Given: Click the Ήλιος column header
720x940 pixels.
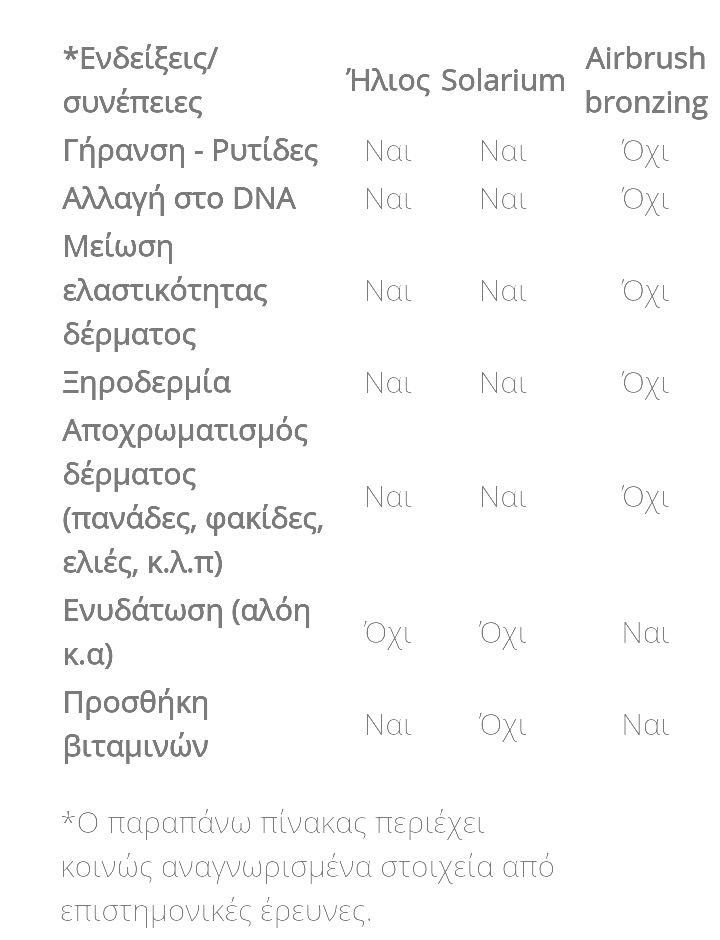Looking at the screenshot, I should (388, 80).
